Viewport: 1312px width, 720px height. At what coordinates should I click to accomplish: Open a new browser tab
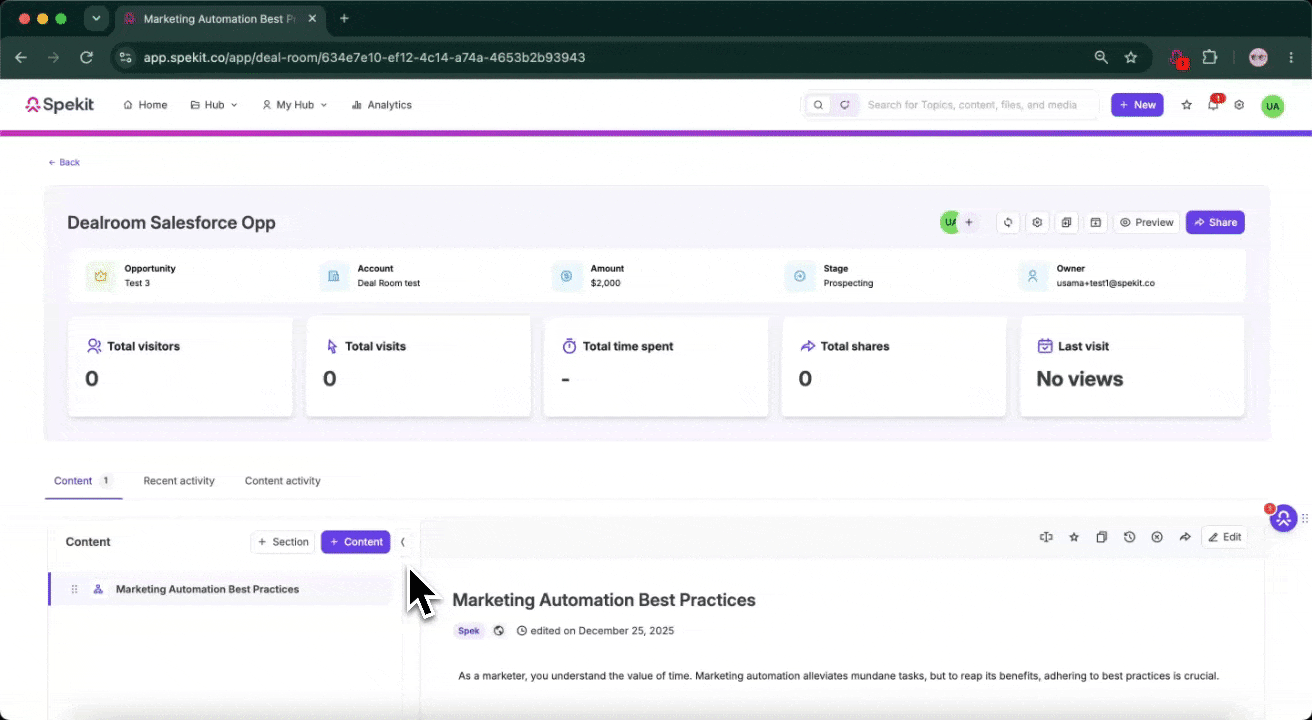click(344, 19)
